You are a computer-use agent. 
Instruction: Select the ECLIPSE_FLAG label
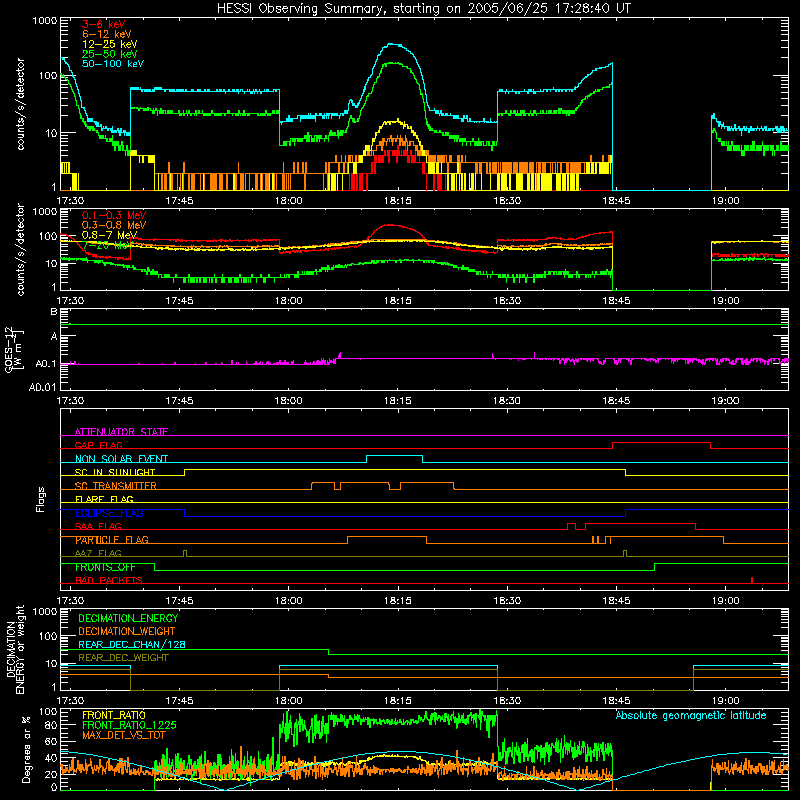click(109, 513)
